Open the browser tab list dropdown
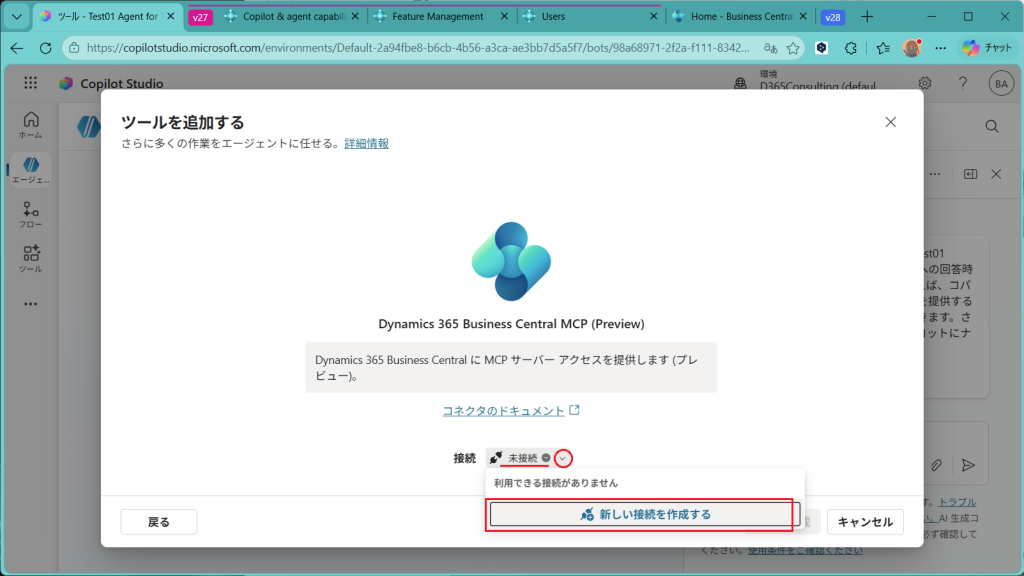1024x576 pixels. click(x=16, y=16)
